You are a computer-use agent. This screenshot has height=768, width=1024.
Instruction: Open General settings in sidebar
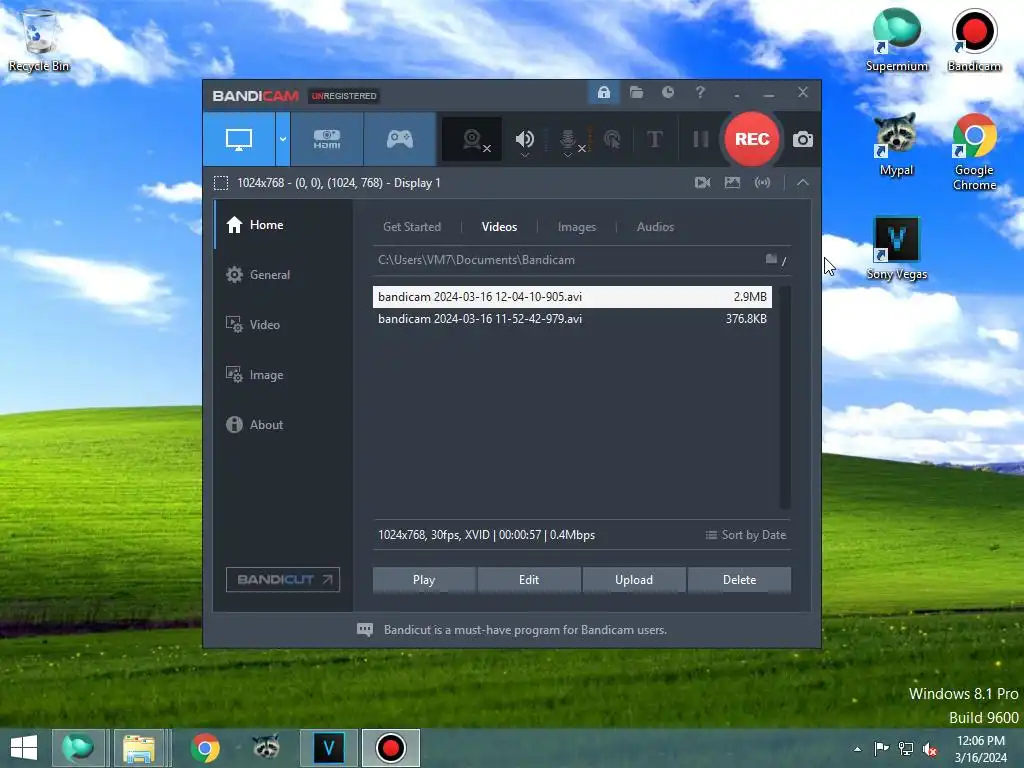[283, 275]
